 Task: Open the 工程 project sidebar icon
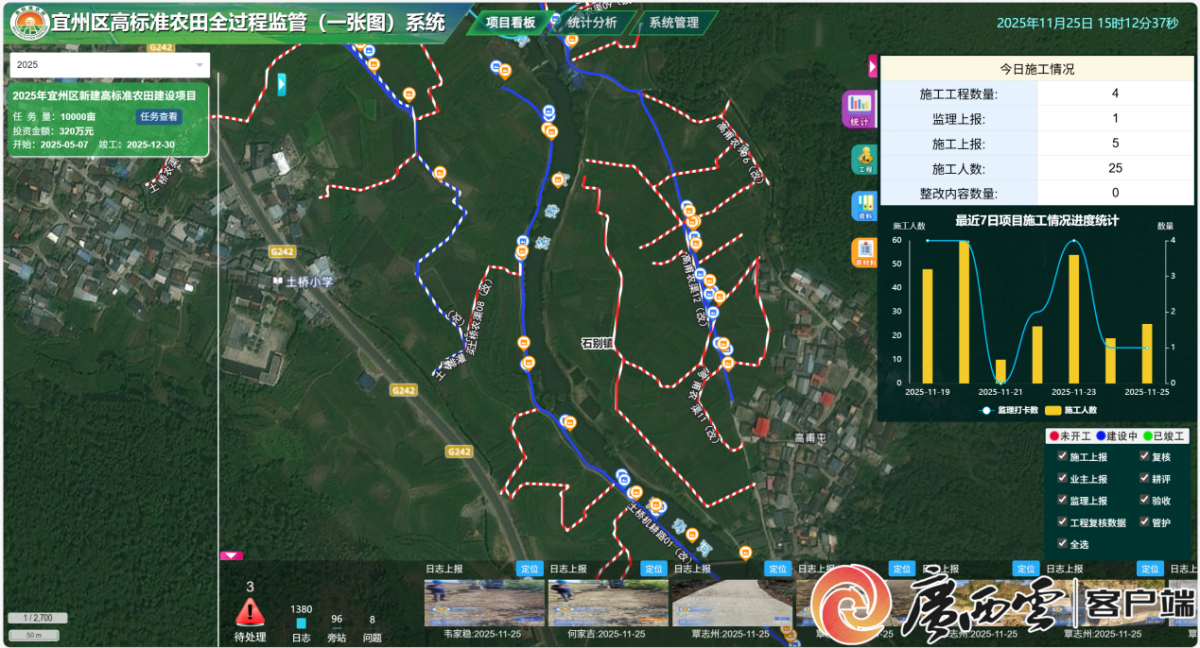tap(863, 159)
